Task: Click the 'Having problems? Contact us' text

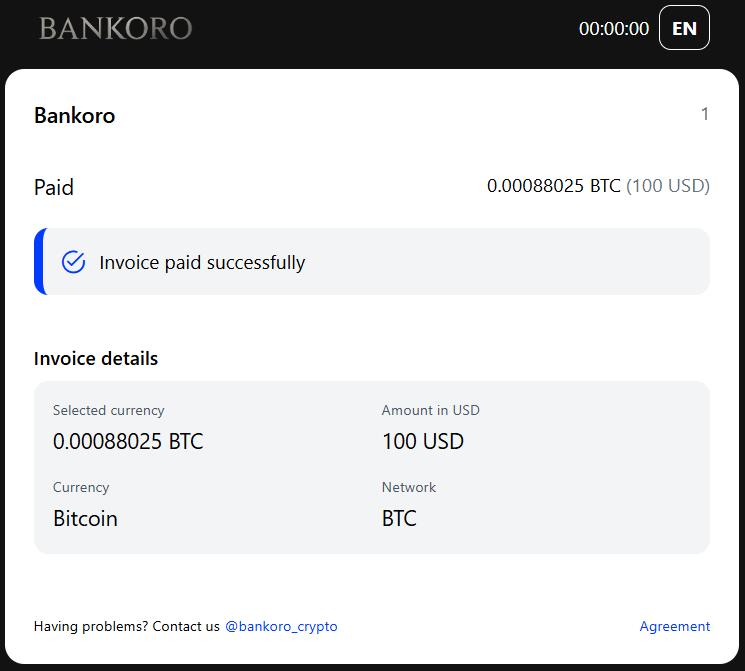Action: click(126, 627)
